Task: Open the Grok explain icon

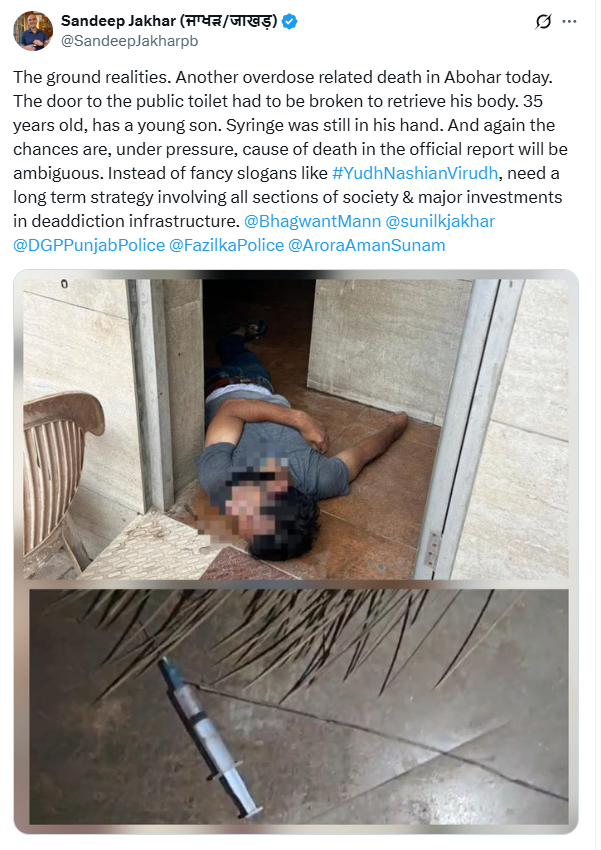Action: 543,22
